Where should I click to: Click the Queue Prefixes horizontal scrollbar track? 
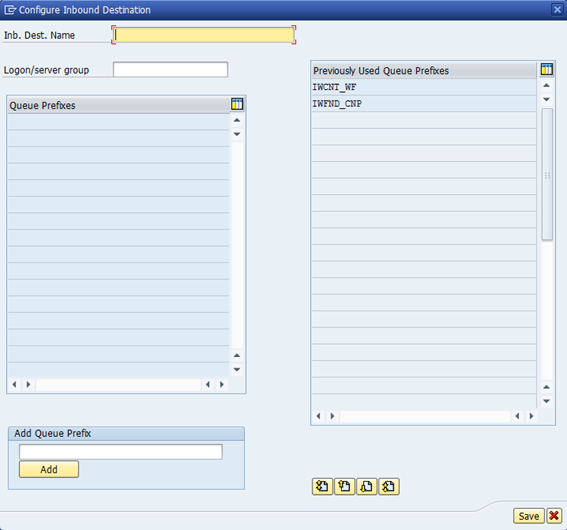point(119,385)
